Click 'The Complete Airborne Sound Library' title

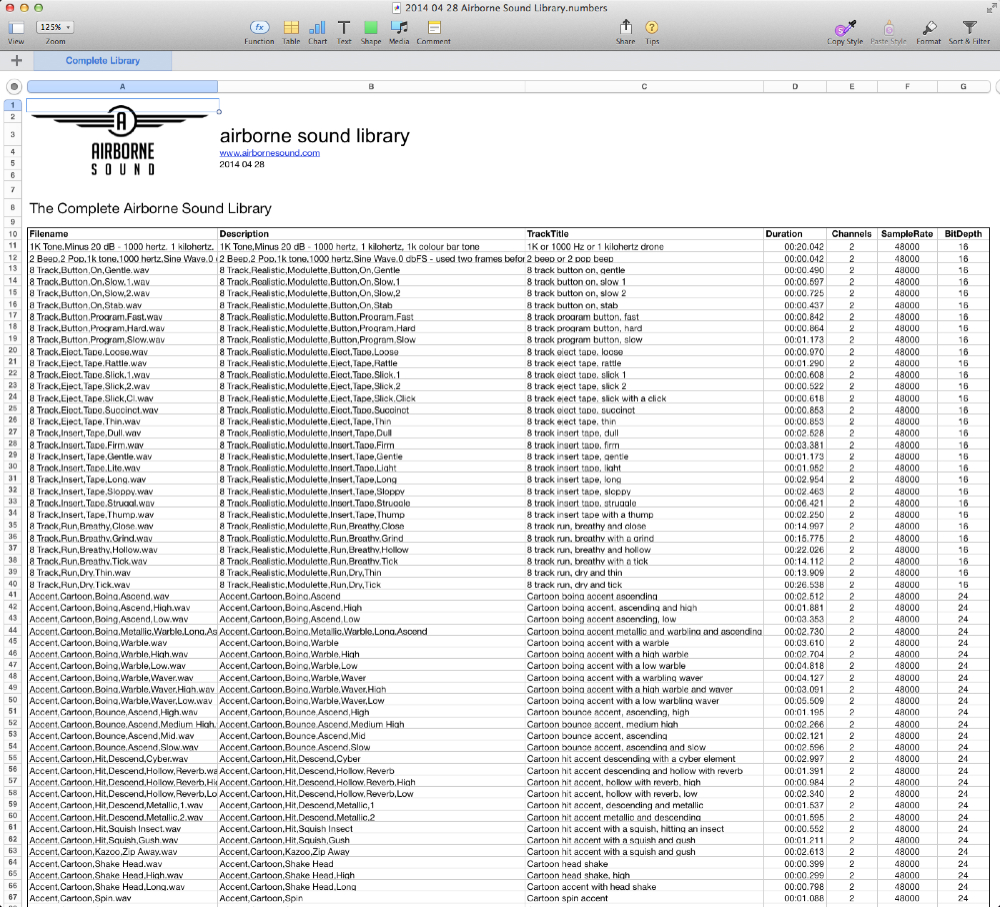151,209
